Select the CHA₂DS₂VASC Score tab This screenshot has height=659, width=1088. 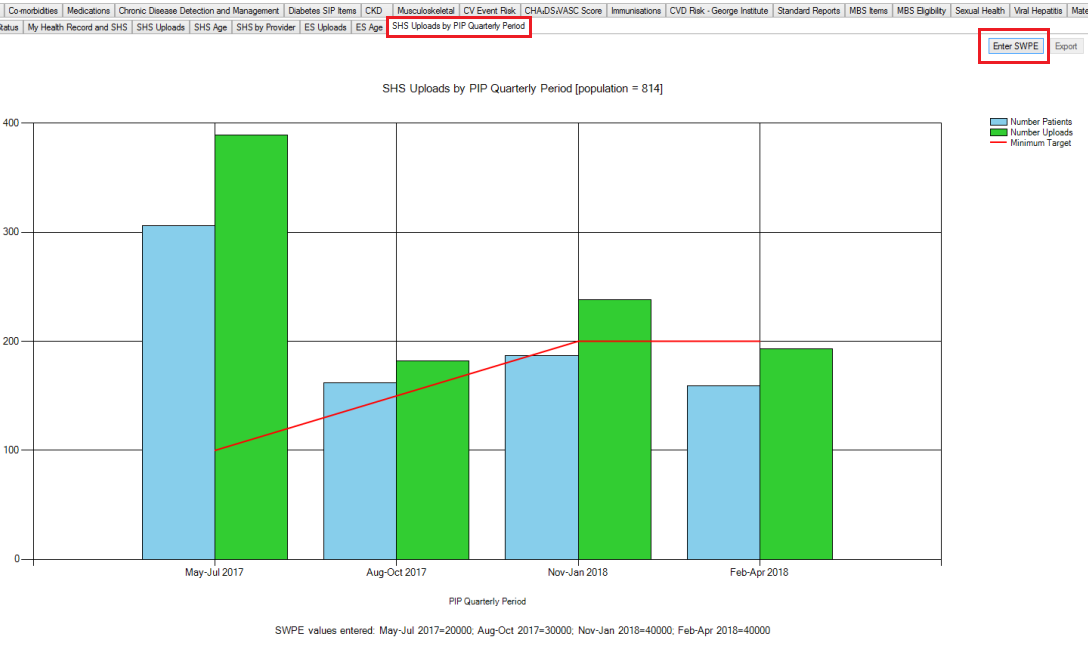point(563,10)
